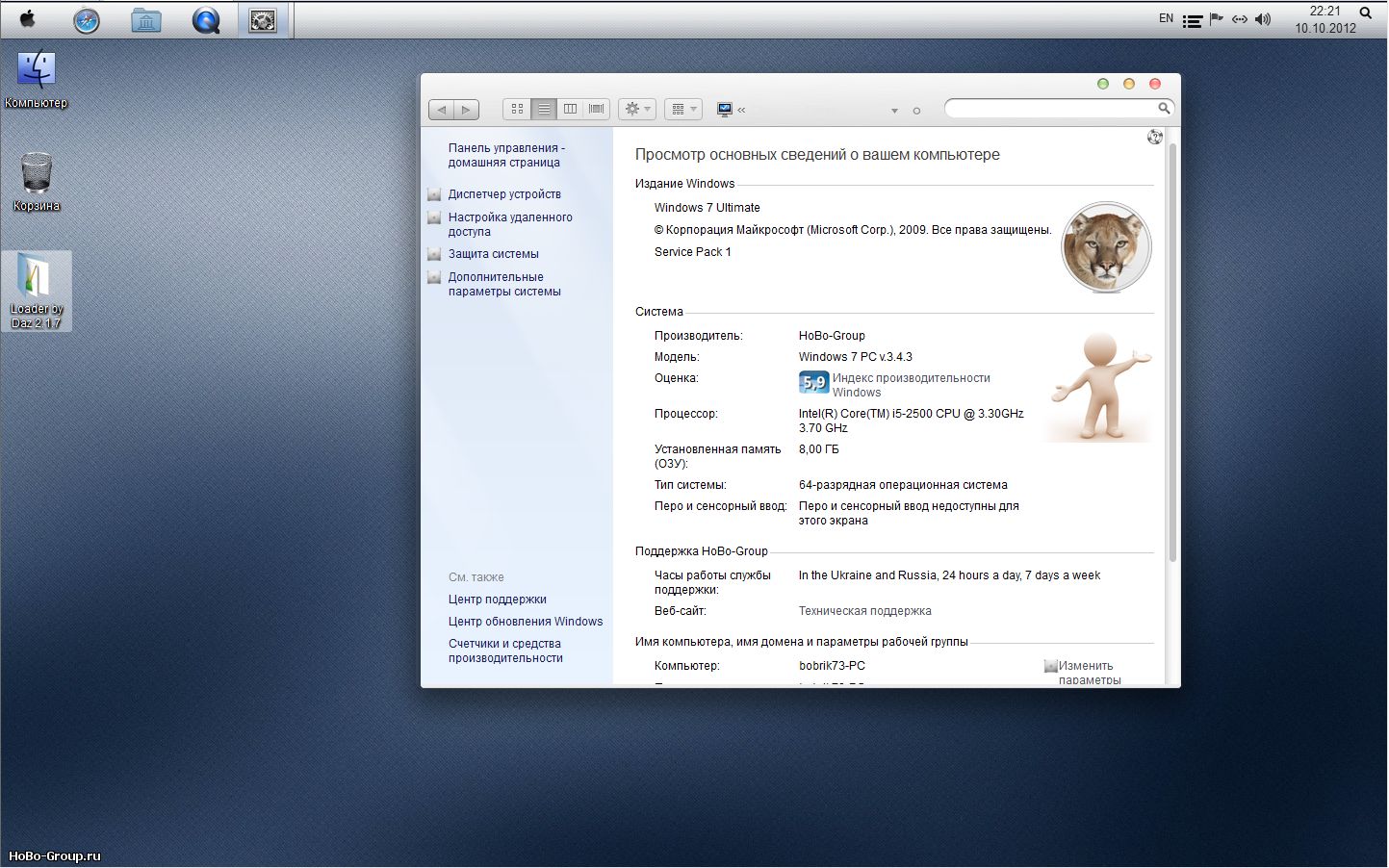Open the list icon in system tray
1389x868 pixels.
(1192, 20)
